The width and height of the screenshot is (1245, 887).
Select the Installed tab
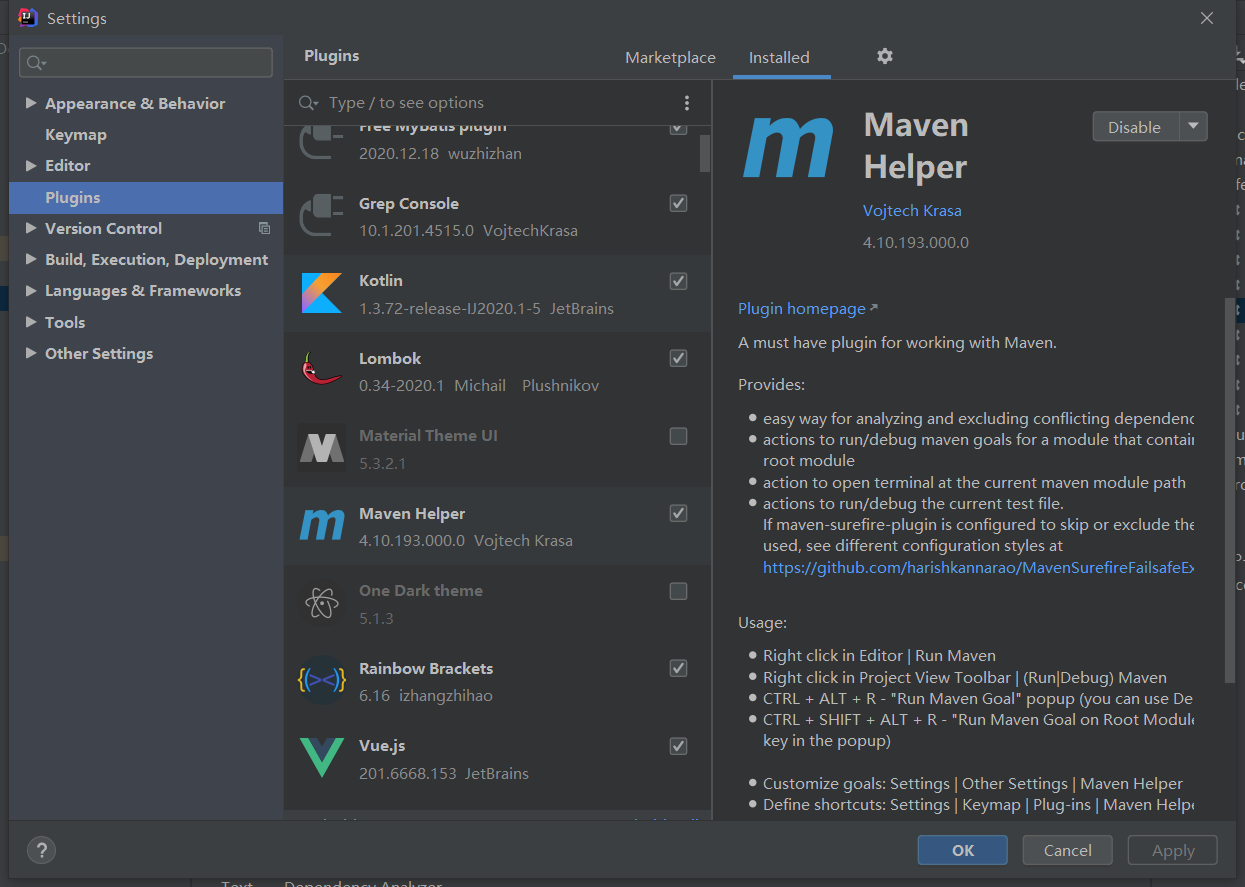(779, 57)
